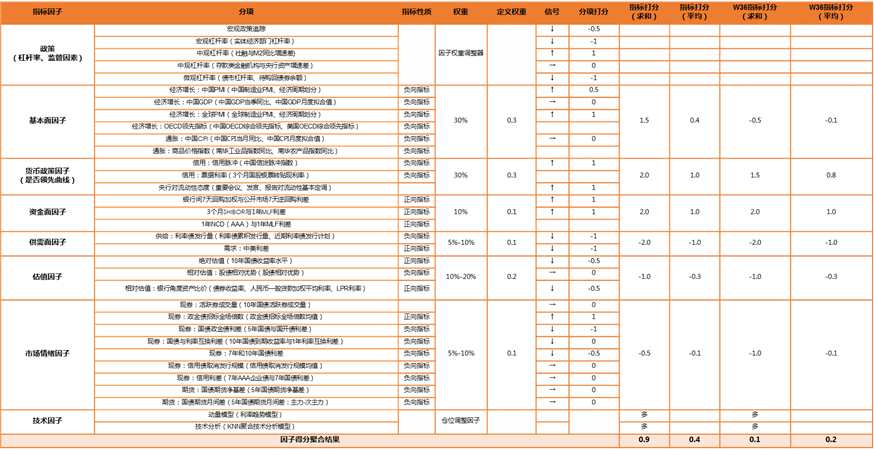Click the 动量模型（利率趋势模型）row

[x=246, y=416]
